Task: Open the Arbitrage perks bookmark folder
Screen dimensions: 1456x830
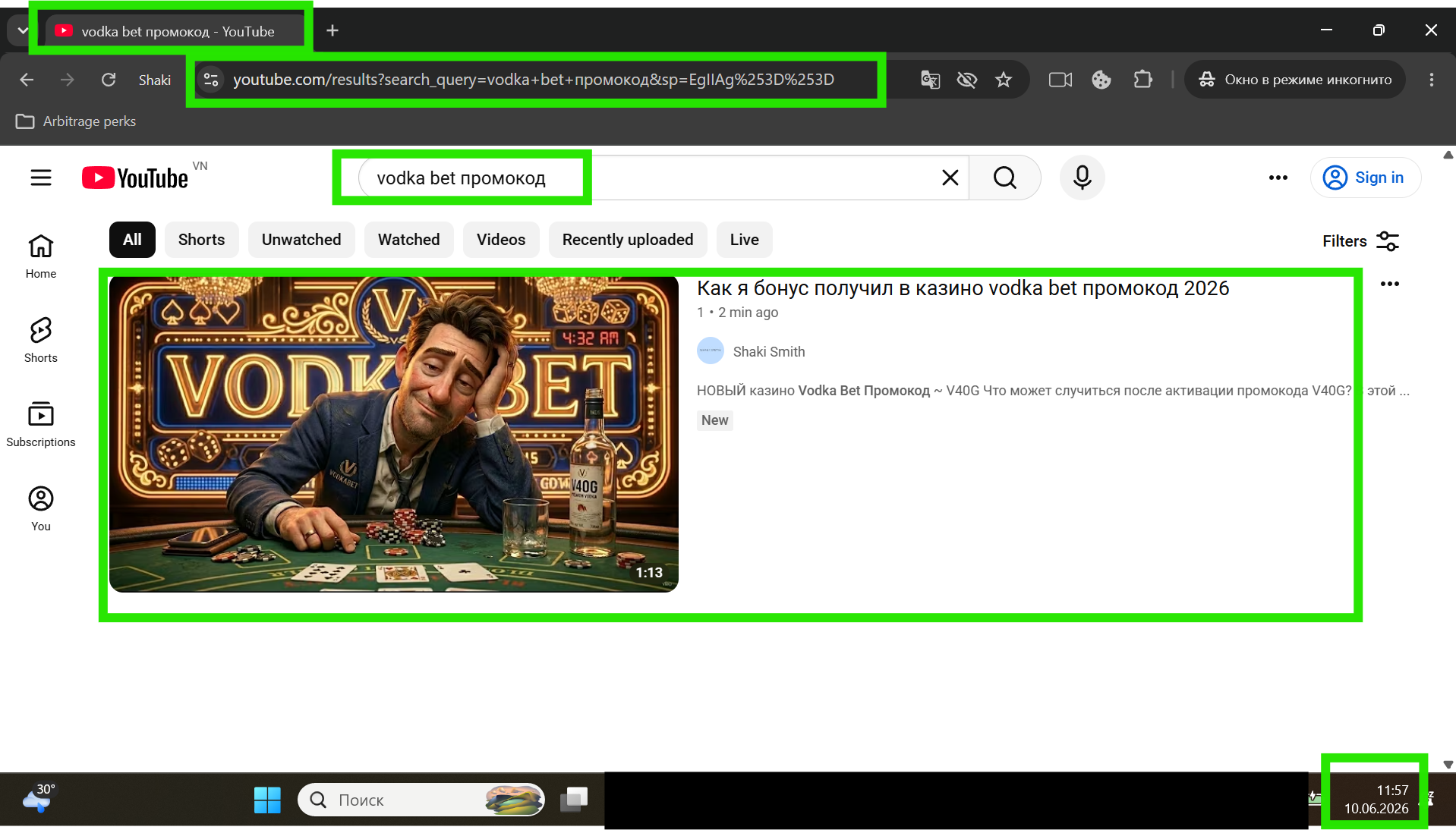Action: pos(76,121)
